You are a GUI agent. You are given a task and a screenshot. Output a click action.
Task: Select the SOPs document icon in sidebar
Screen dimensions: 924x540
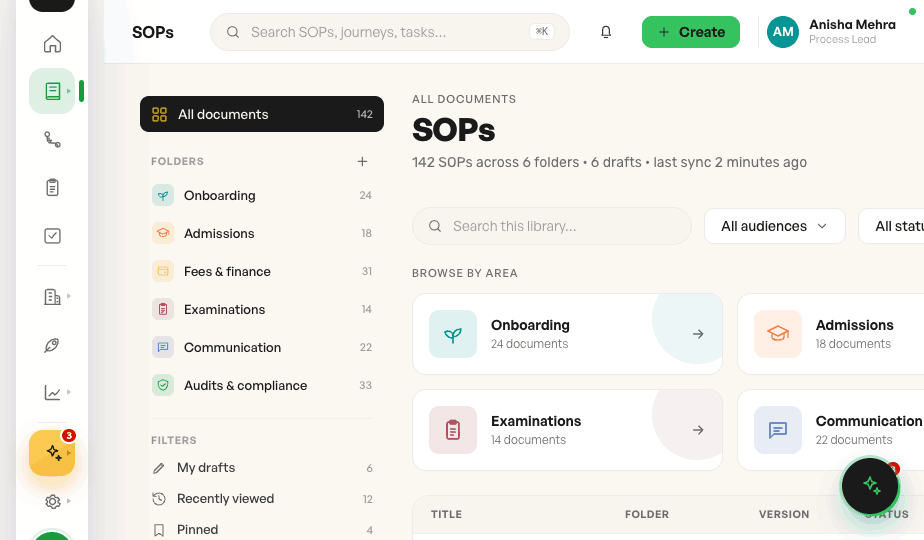point(52,91)
